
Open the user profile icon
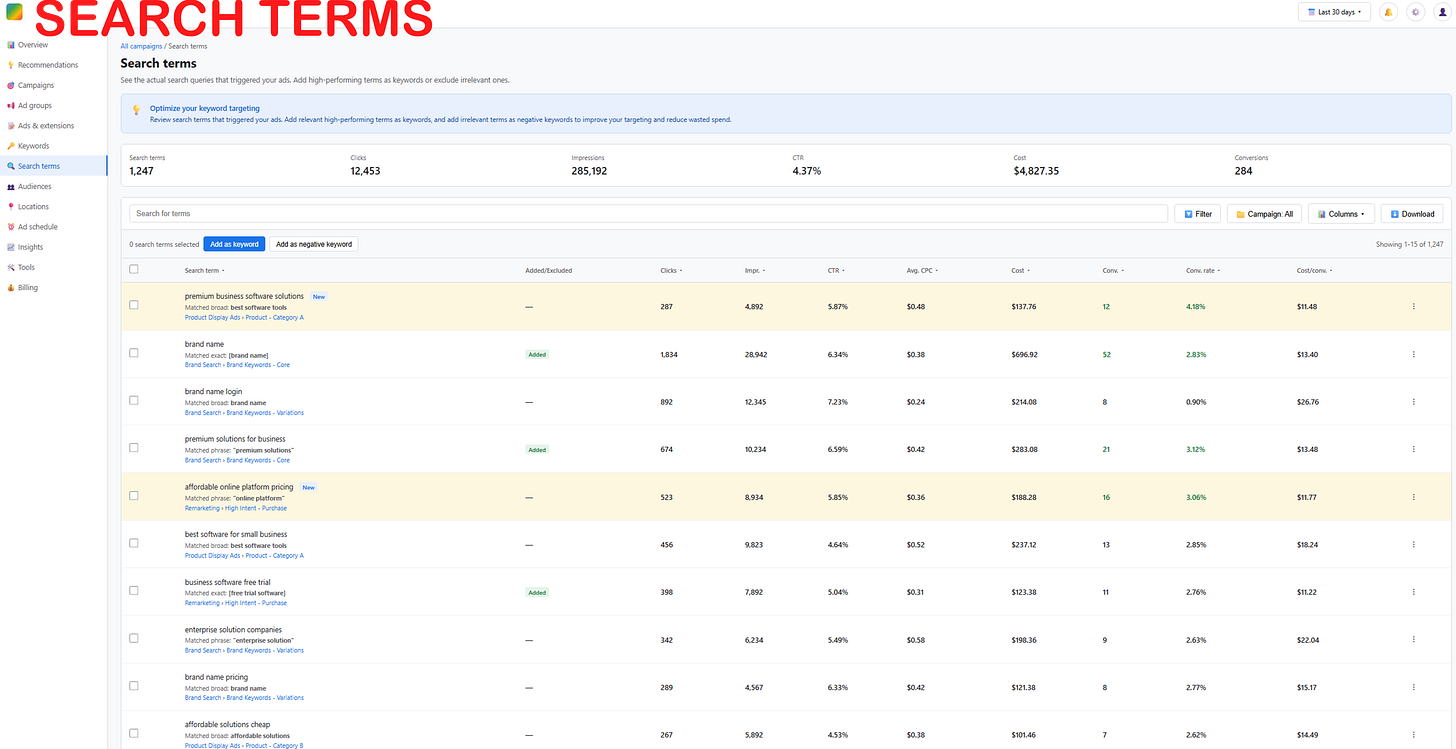tap(1442, 12)
